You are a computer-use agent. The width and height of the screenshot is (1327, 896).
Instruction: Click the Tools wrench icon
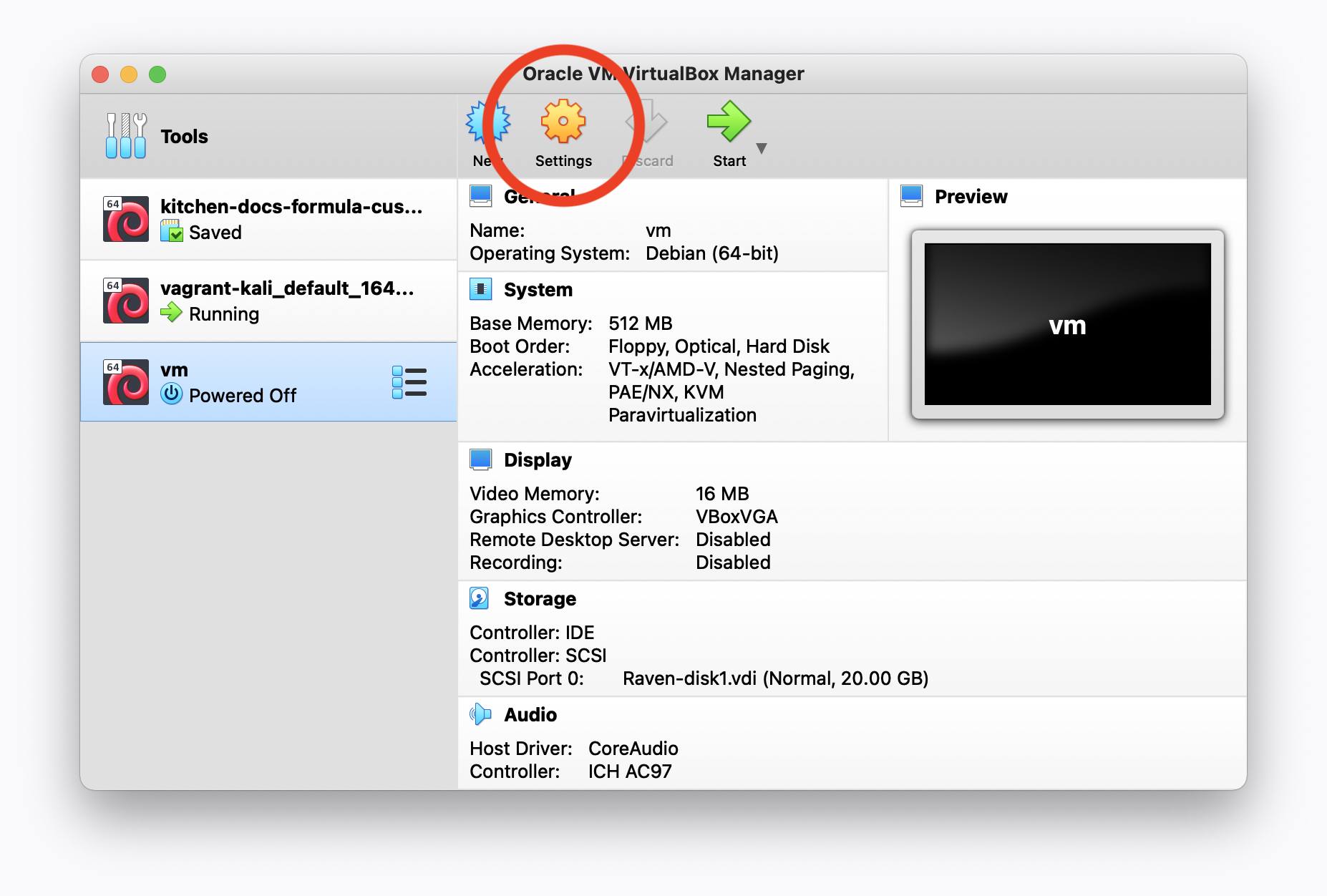(x=125, y=135)
